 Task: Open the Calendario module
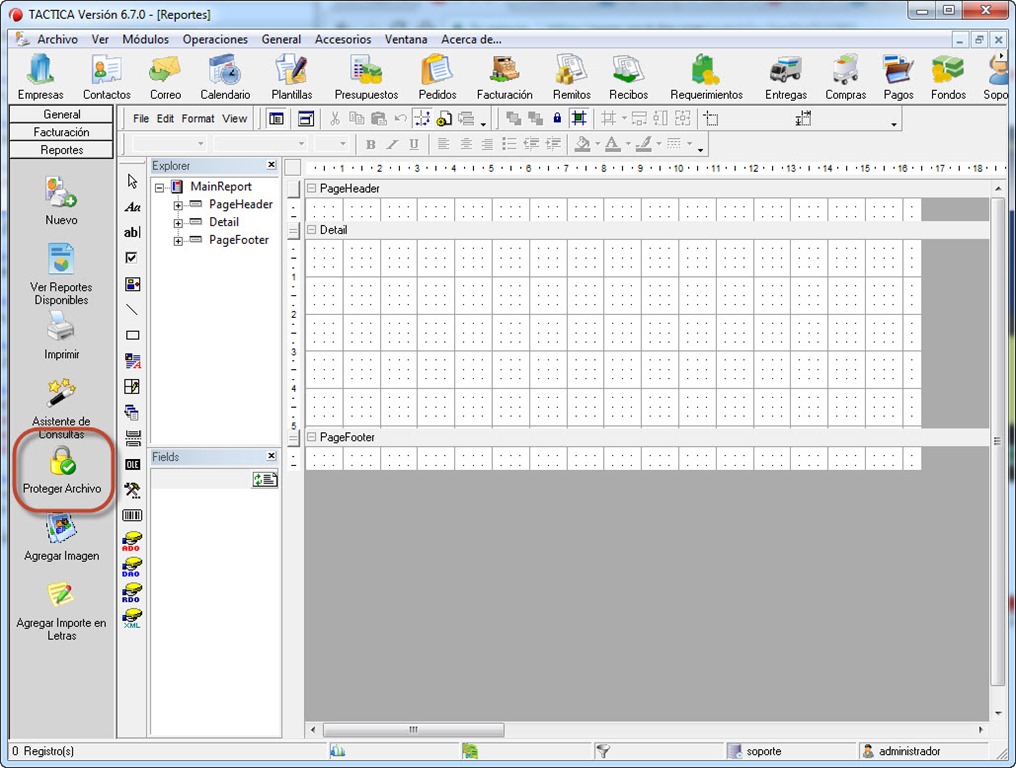[x=225, y=76]
